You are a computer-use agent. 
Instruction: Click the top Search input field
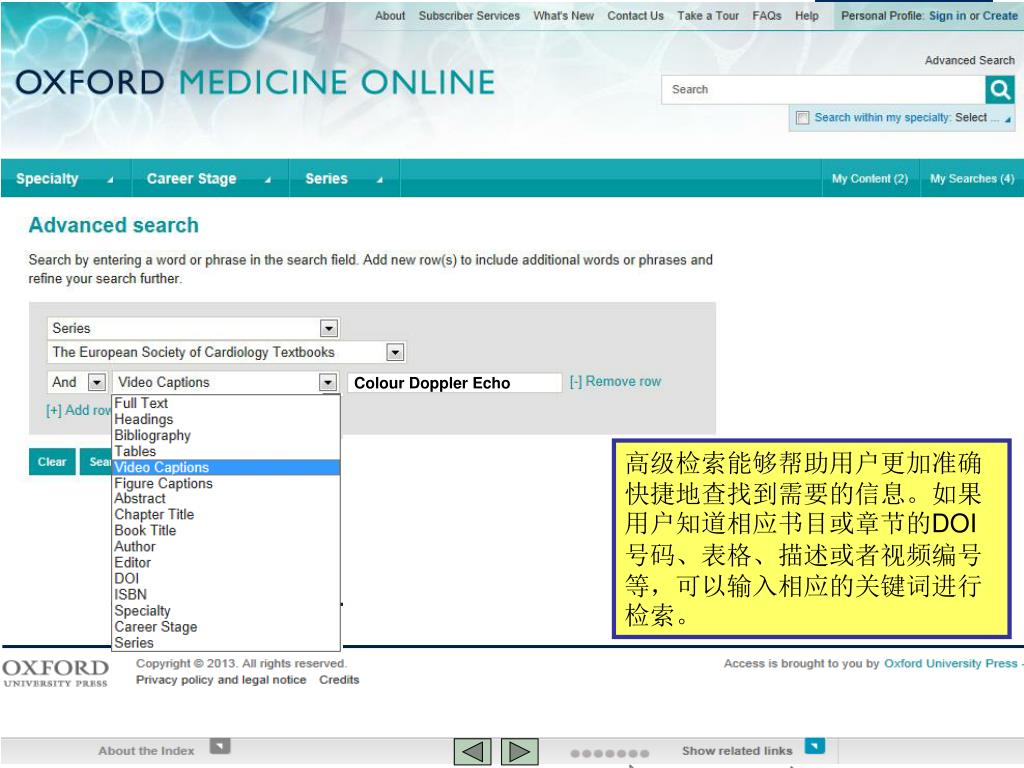[x=824, y=89]
